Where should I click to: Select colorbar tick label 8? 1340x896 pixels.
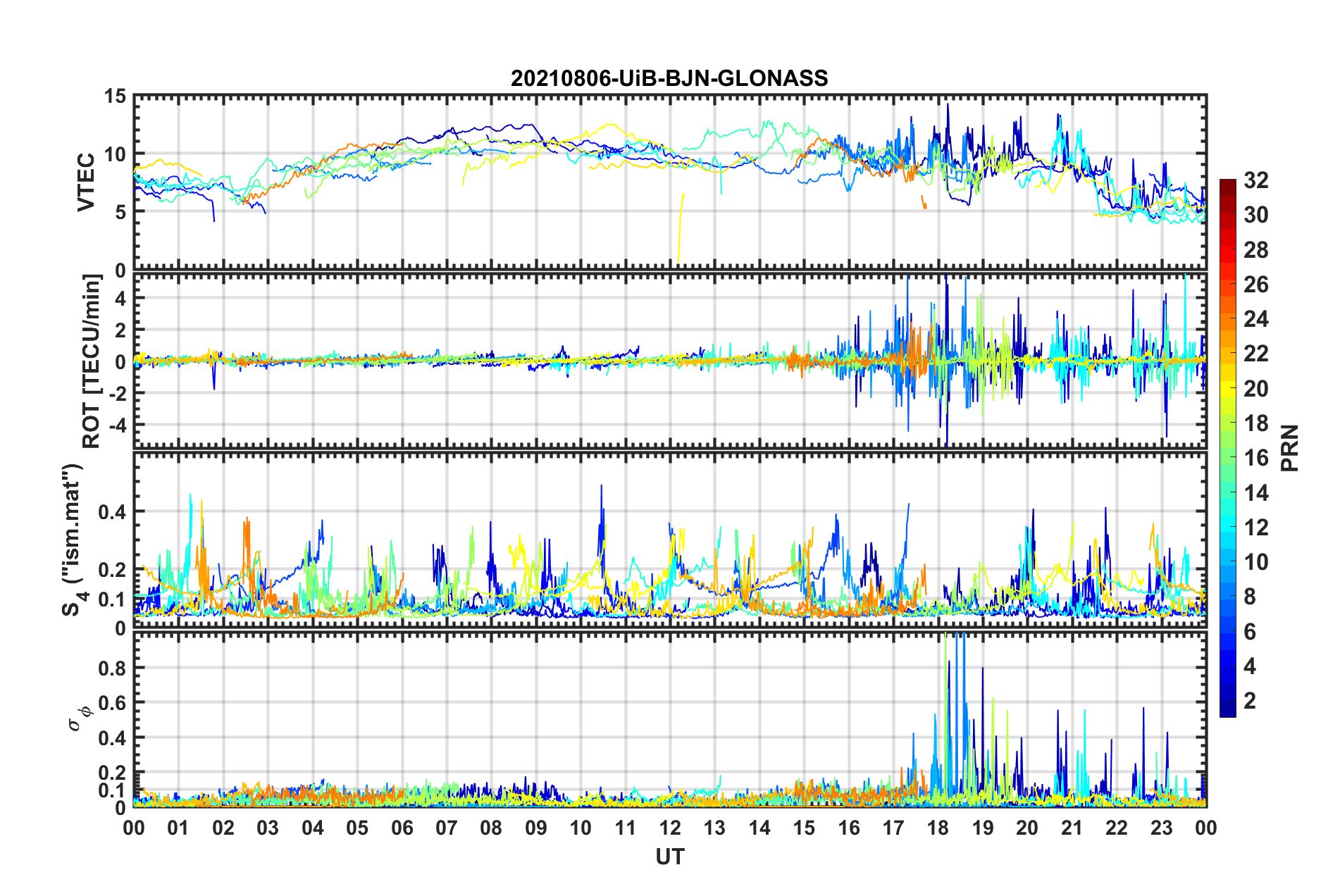(1250, 597)
